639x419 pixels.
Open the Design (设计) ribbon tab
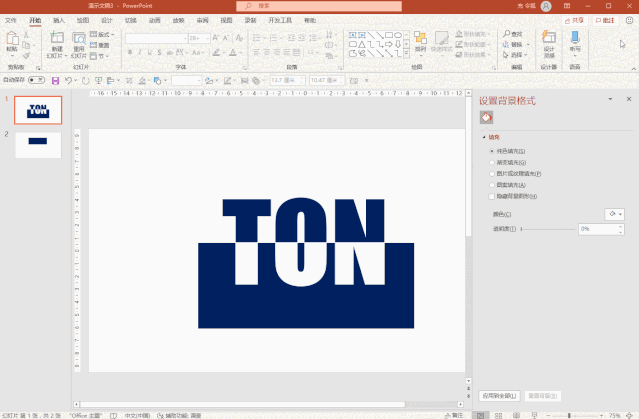point(107,20)
